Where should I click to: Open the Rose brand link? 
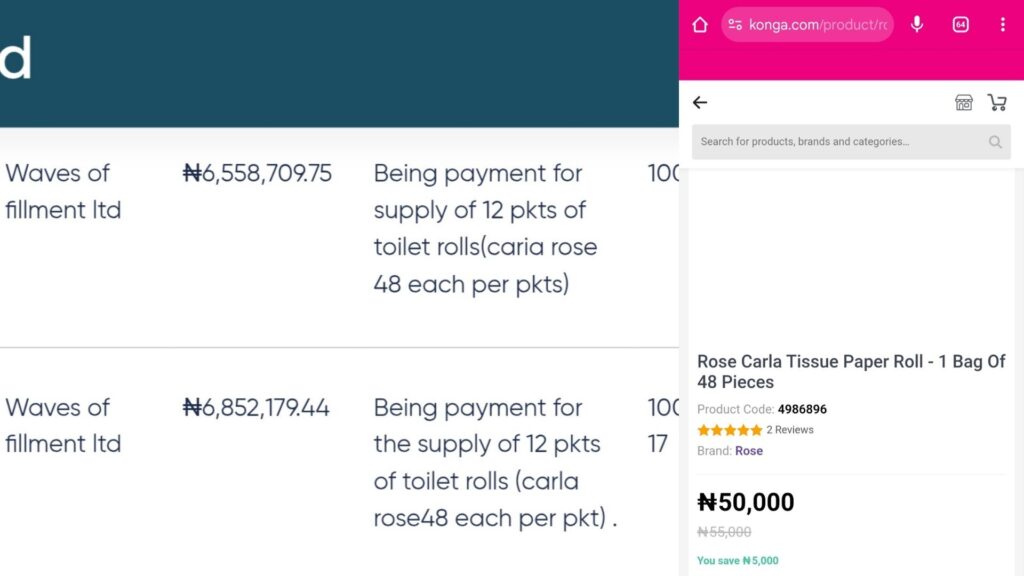749,451
